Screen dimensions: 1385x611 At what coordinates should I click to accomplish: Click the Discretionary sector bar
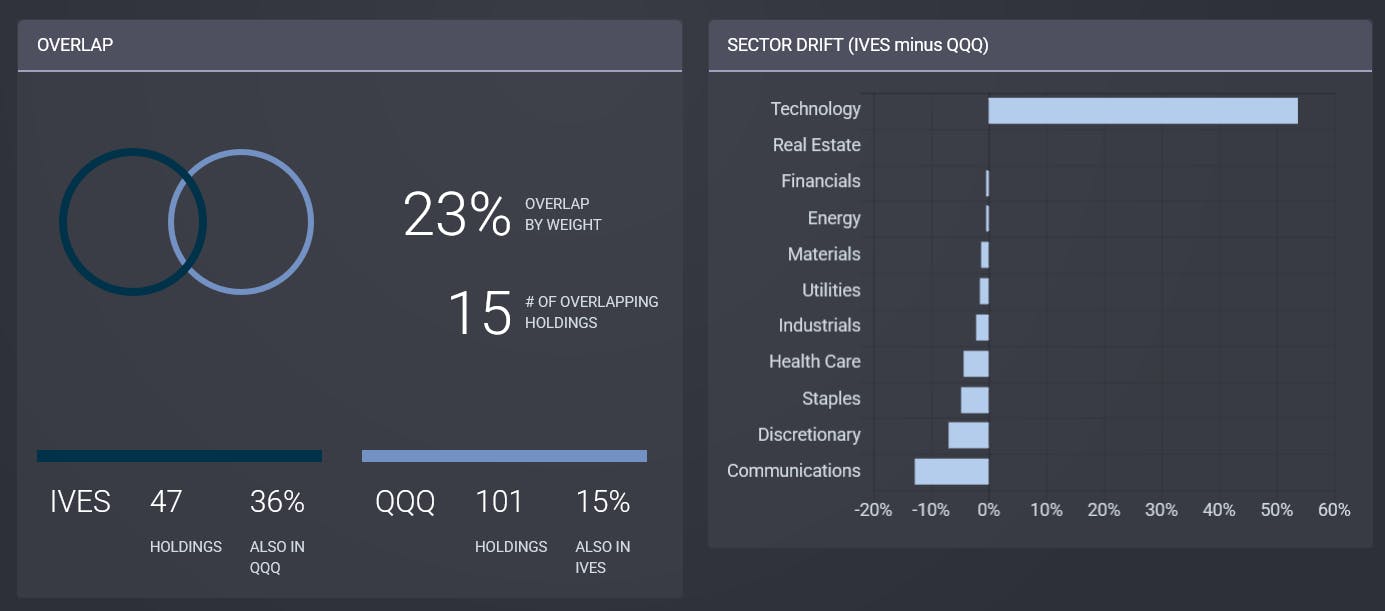tap(968, 434)
